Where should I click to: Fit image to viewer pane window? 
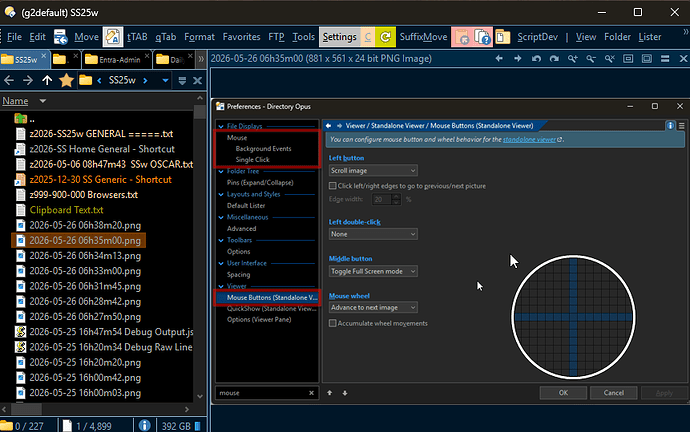click(x=646, y=59)
